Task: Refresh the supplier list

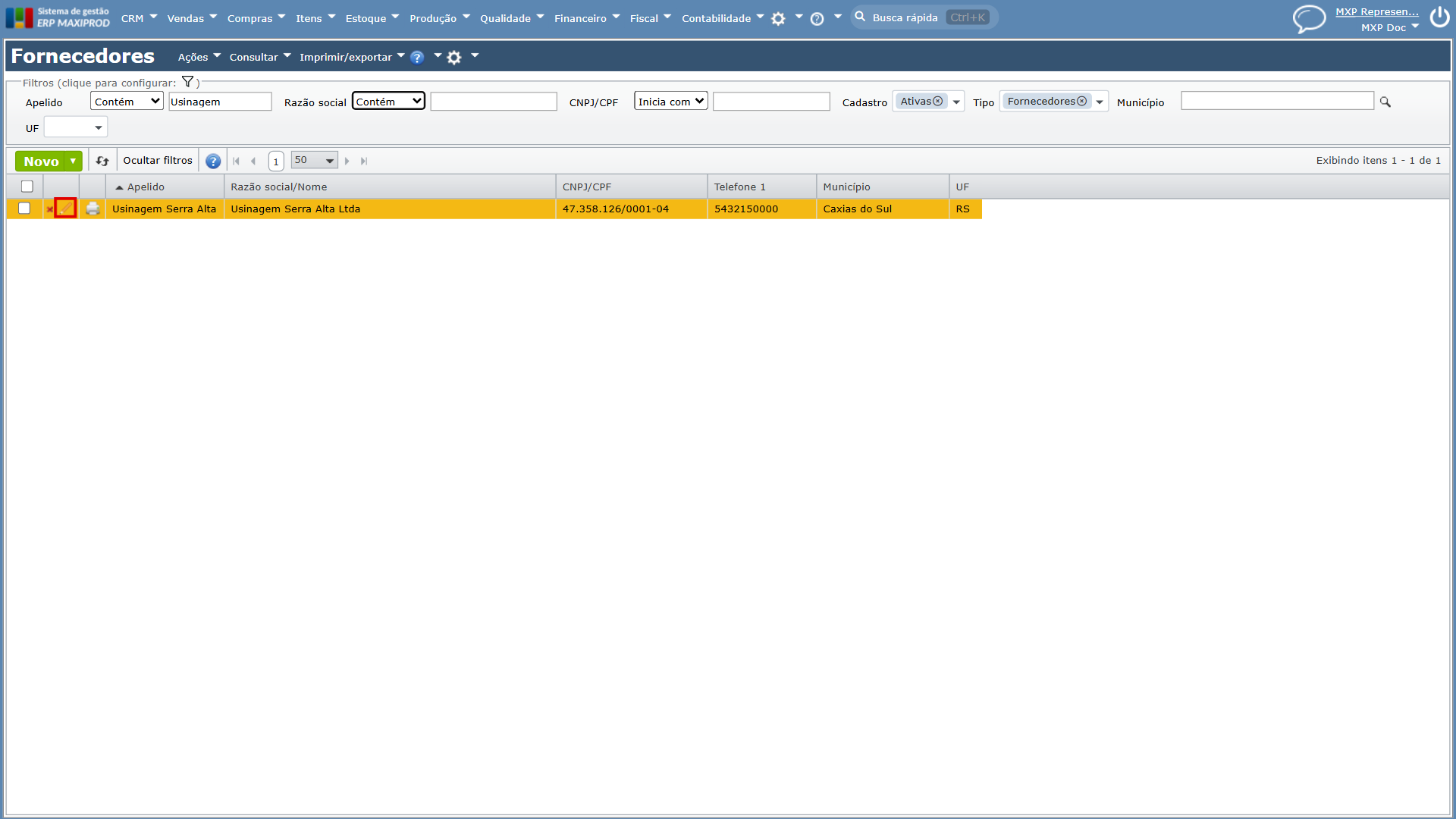Action: tap(102, 161)
